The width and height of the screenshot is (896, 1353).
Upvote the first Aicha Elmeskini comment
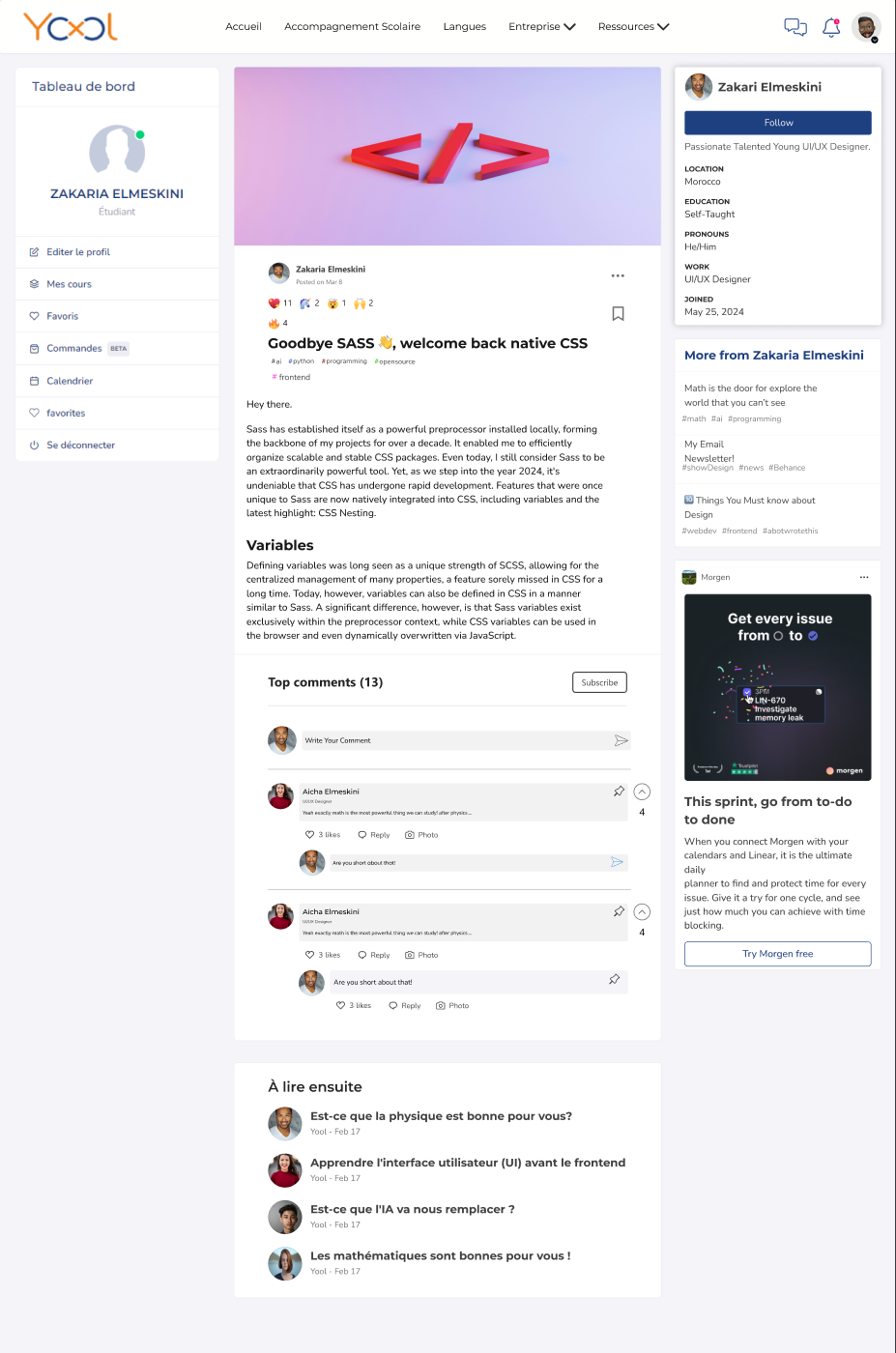pyautogui.click(x=642, y=792)
